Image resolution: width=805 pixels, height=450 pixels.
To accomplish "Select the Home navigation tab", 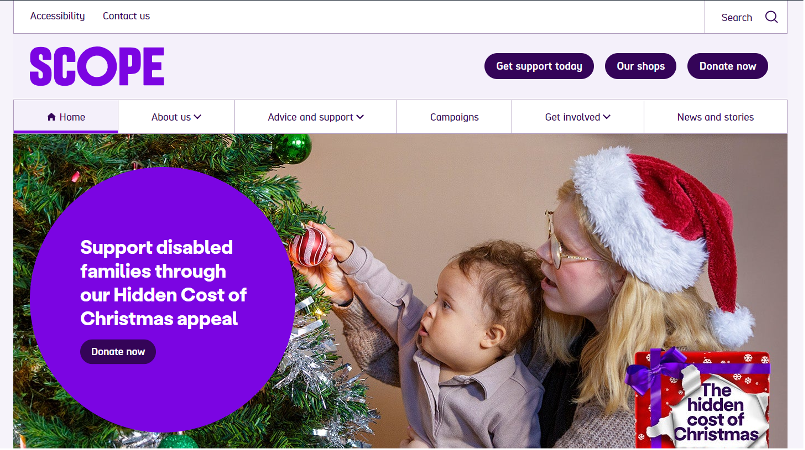I will tap(66, 117).
